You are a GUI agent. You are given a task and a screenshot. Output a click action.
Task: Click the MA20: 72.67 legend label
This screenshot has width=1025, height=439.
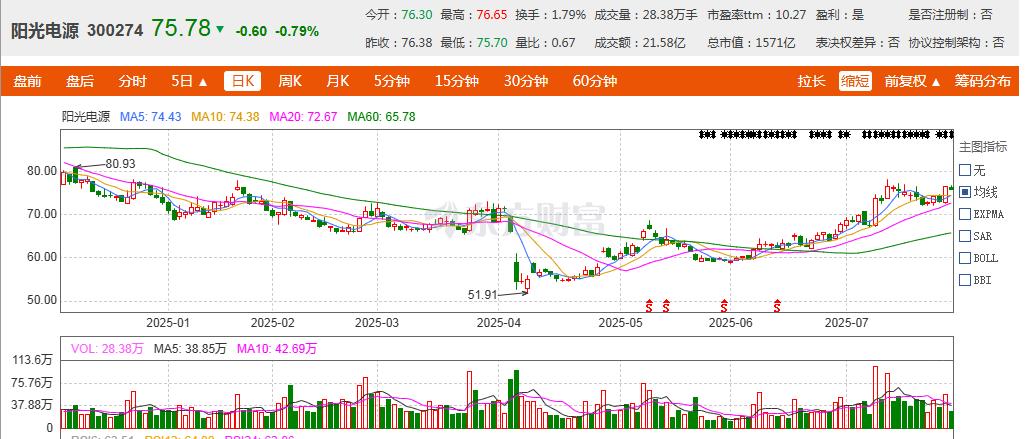coord(303,117)
